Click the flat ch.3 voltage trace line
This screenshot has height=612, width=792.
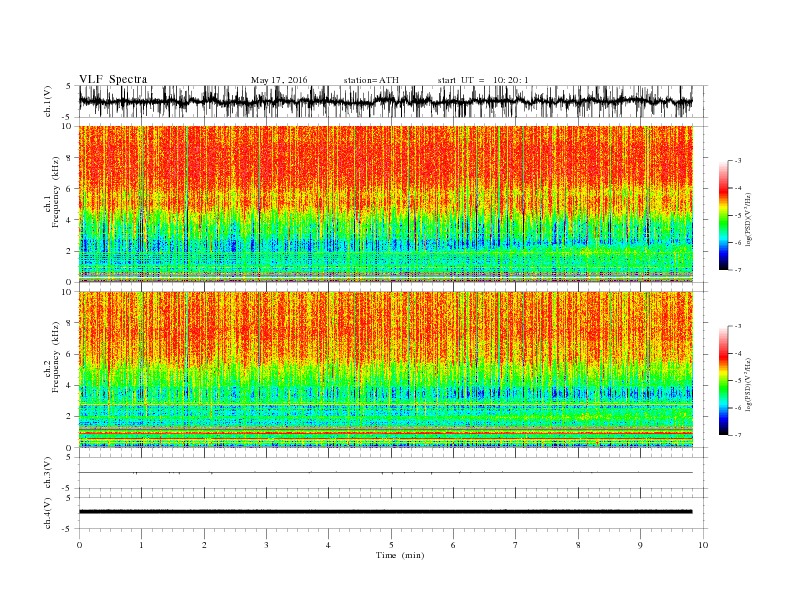click(x=385, y=473)
